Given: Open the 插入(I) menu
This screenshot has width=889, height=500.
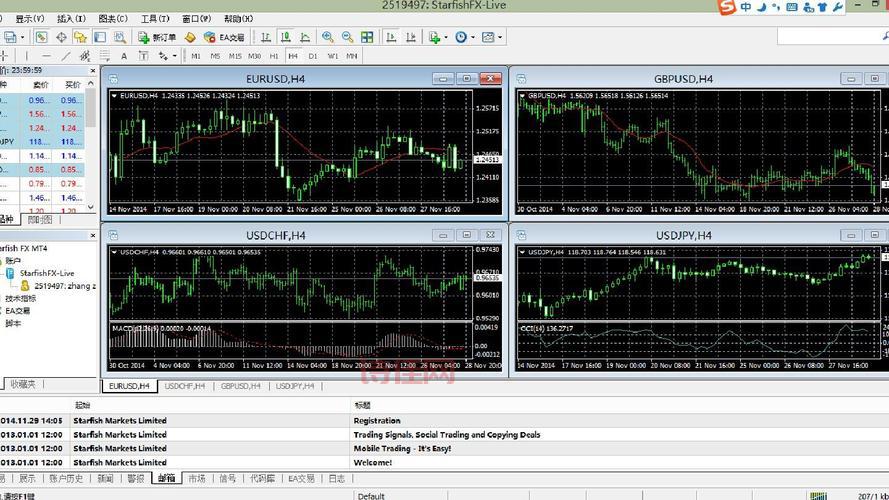Looking at the screenshot, I should [x=71, y=19].
